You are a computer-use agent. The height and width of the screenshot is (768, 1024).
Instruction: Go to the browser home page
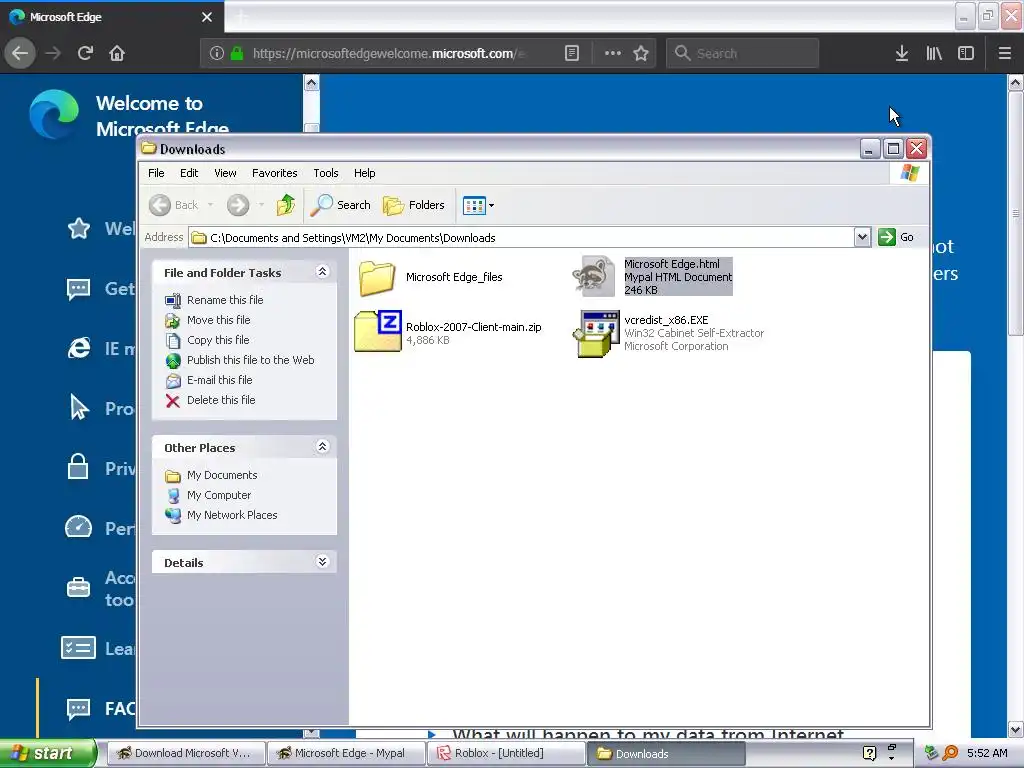(117, 53)
